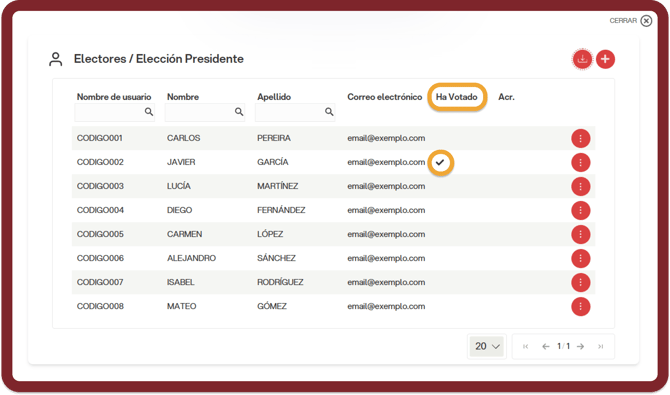Click the 1/1 page indicator
The height and width of the screenshot is (395, 670).
tap(563, 346)
